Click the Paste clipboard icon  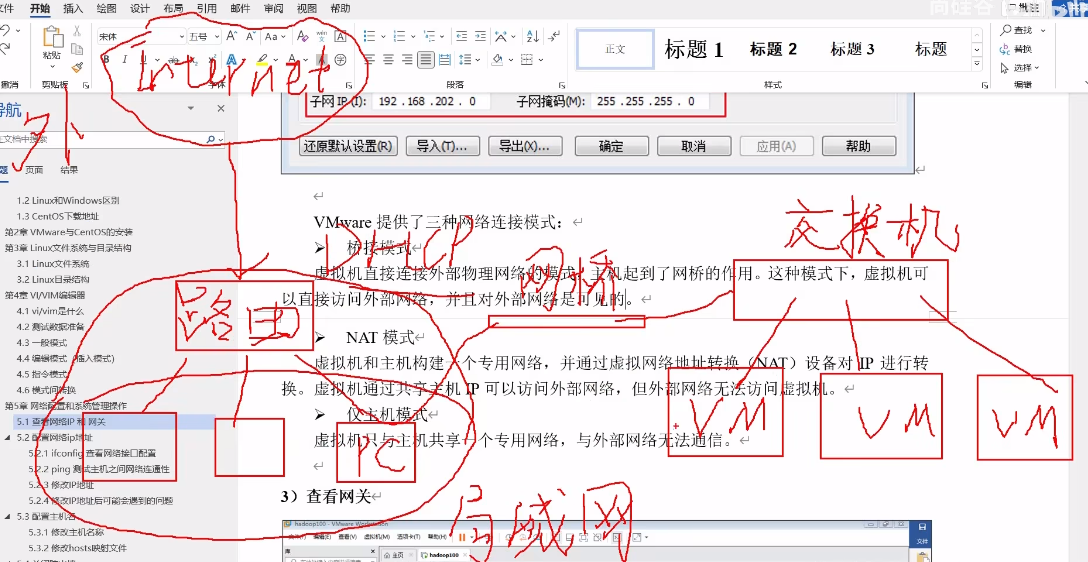click(53, 38)
